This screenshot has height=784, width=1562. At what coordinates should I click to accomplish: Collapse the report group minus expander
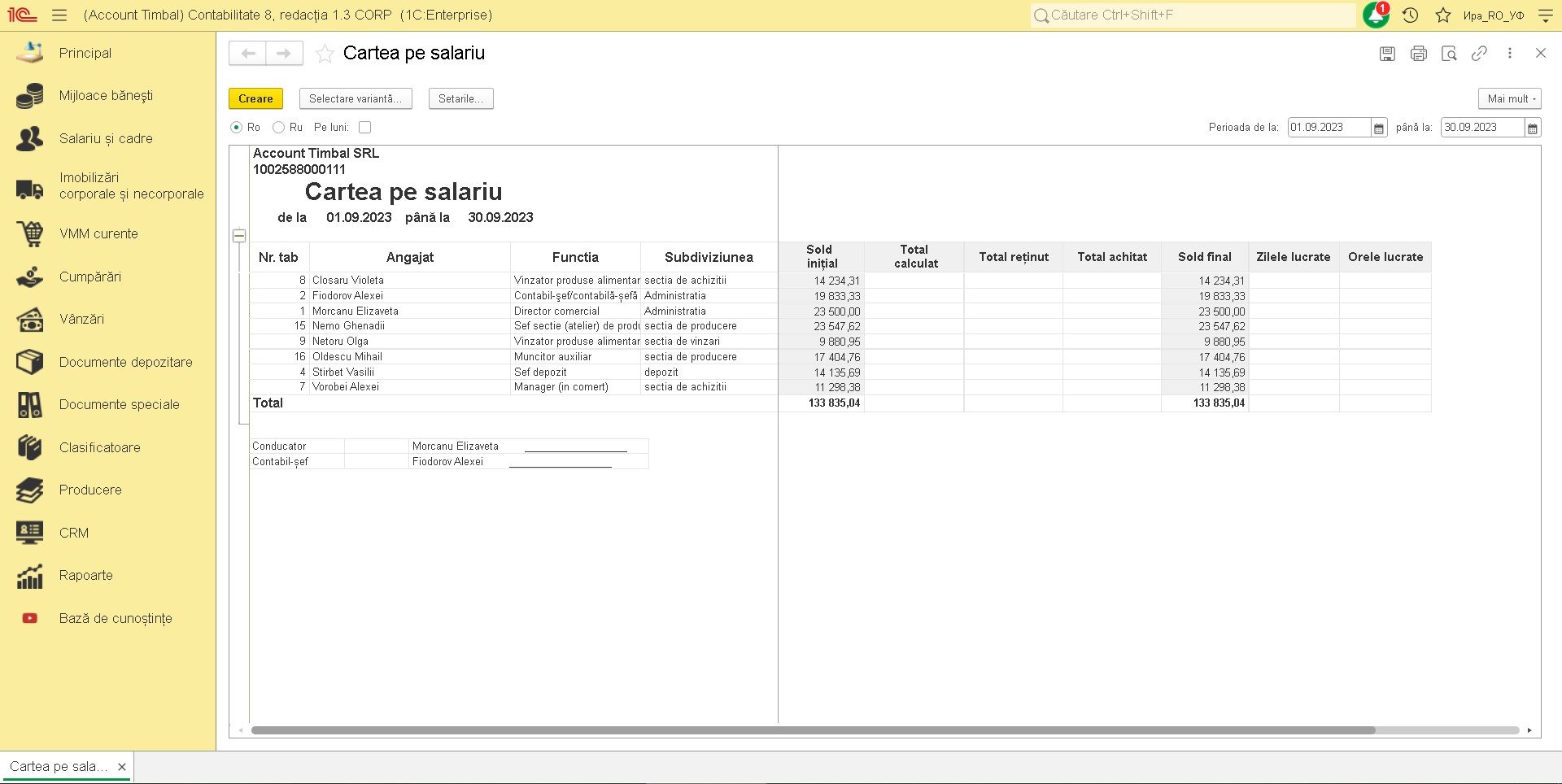pos(239,236)
